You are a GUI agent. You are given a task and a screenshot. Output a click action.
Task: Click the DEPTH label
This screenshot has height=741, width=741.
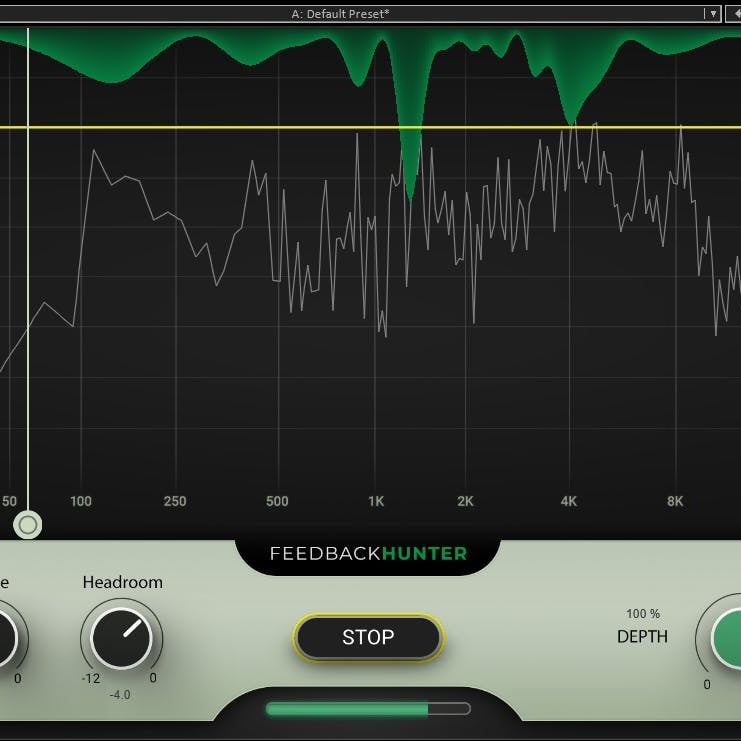tap(642, 637)
